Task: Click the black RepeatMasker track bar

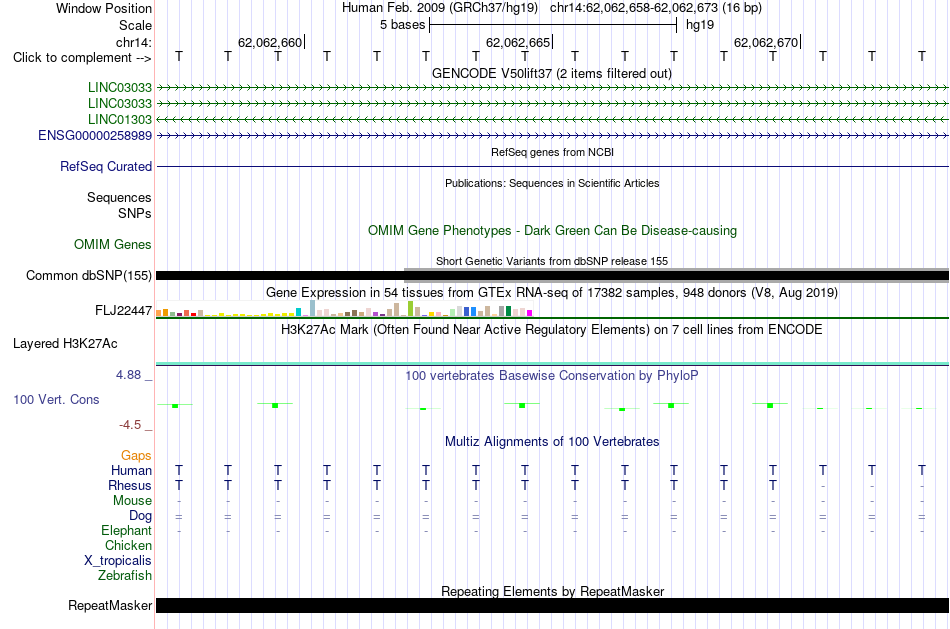Action: click(552, 605)
